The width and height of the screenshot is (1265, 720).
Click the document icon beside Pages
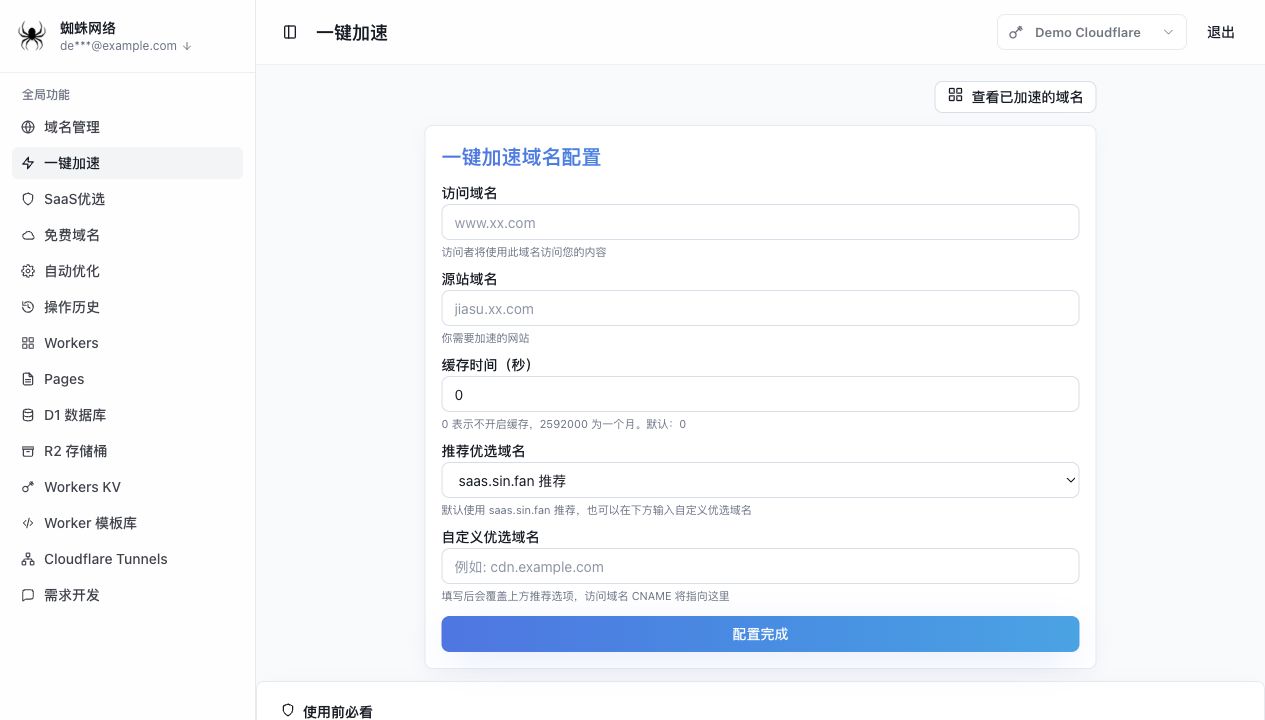click(x=28, y=379)
